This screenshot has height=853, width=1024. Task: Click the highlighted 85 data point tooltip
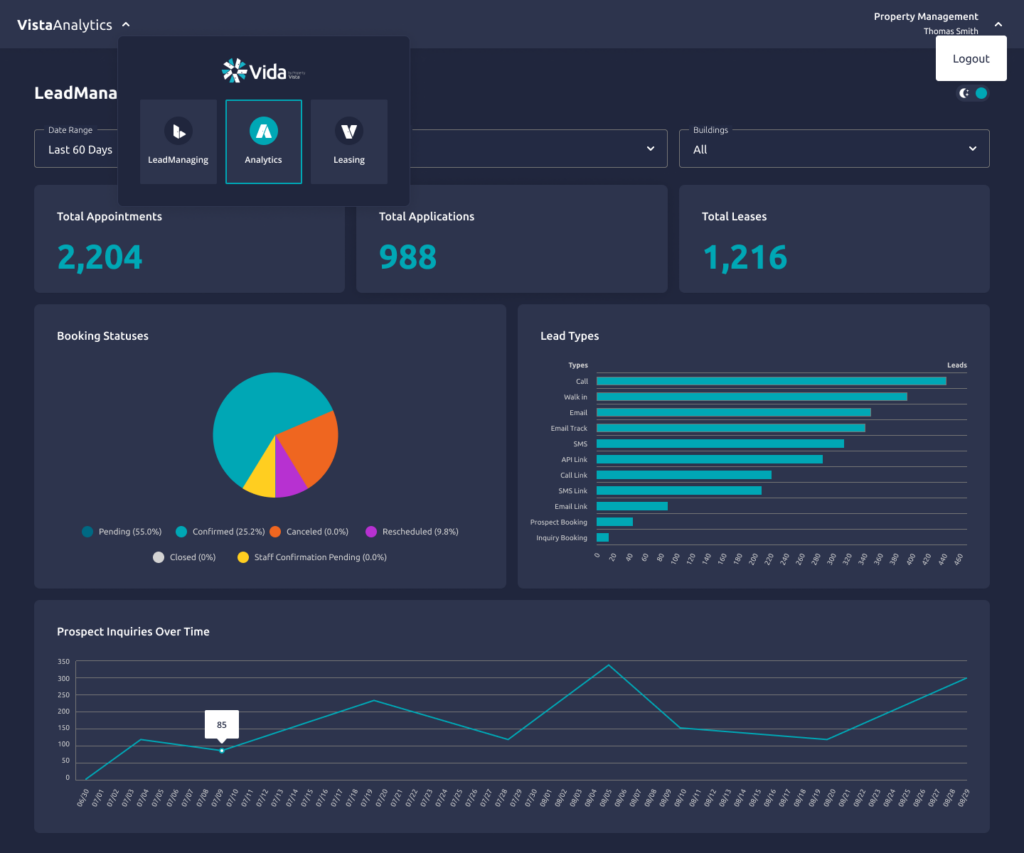tap(221, 723)
